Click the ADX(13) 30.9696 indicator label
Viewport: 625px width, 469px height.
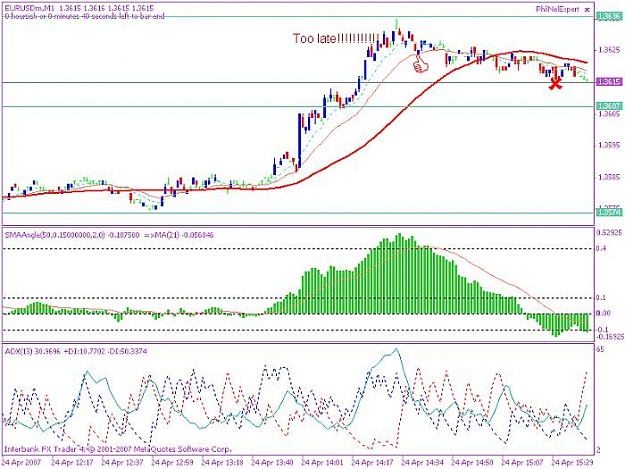coord(32,352)
